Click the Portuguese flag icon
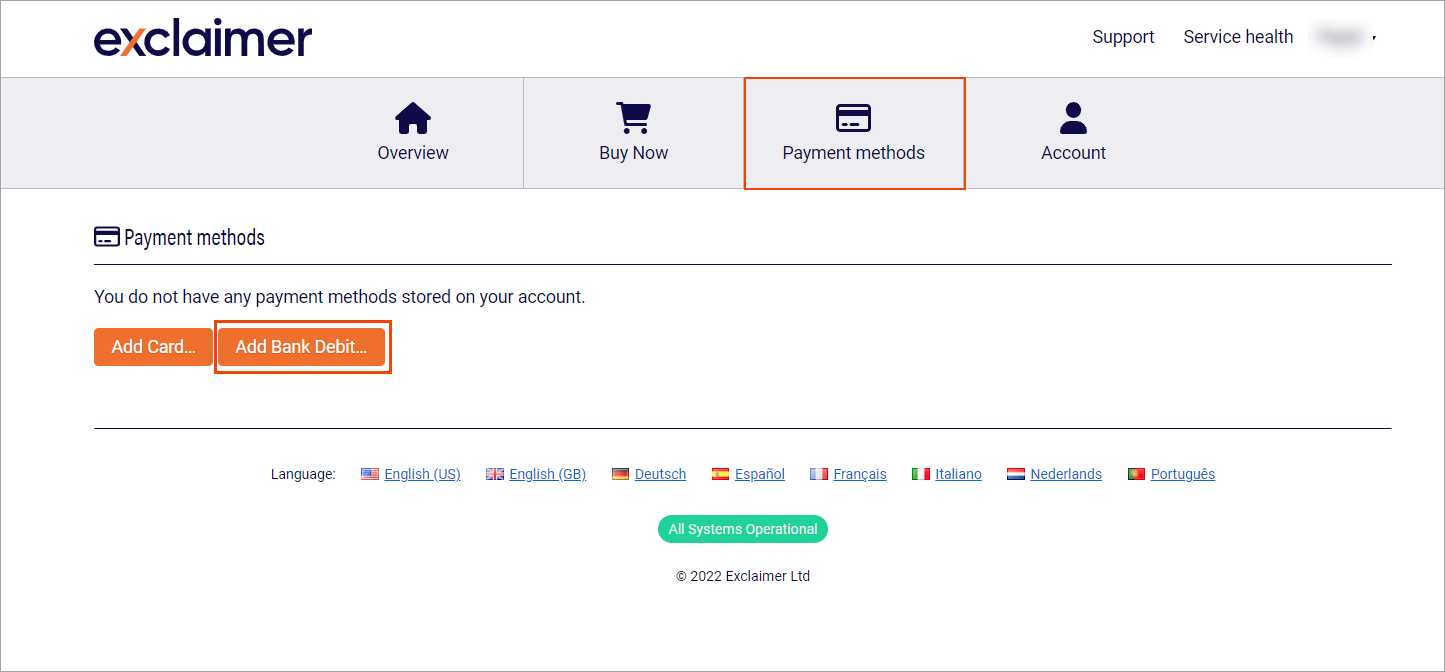This screenshot has width=1445, height=672. 1136,474
